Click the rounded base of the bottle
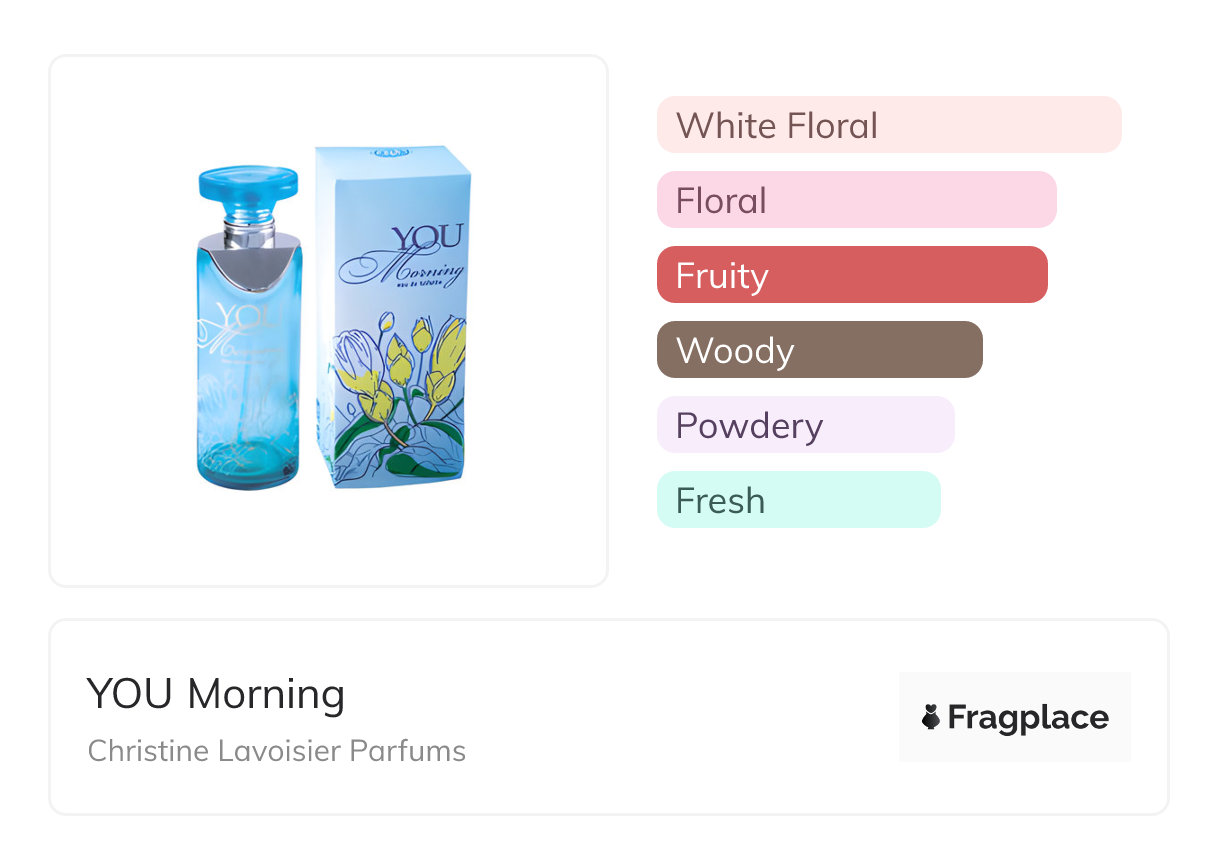The height and width of the screenshot is (864, 1218). click(x=247, y=470)
